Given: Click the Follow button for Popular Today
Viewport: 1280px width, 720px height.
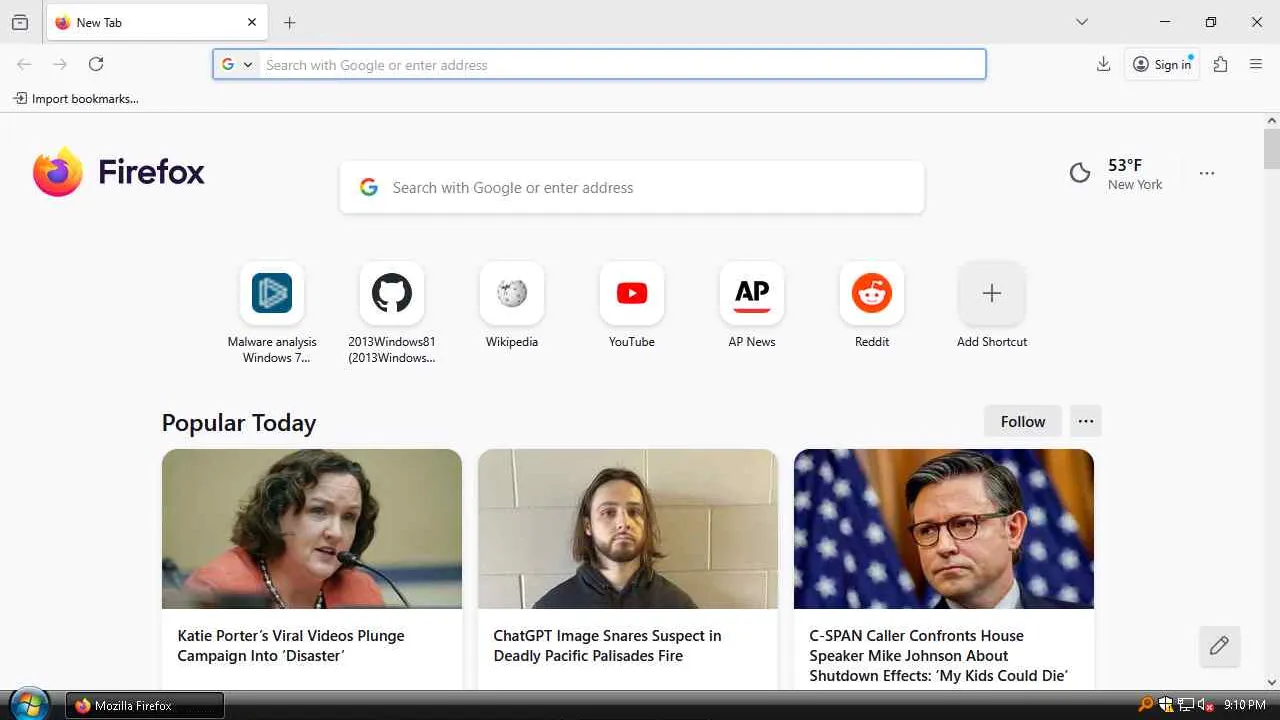Looking at the screenshot, I should point(1023,421).
